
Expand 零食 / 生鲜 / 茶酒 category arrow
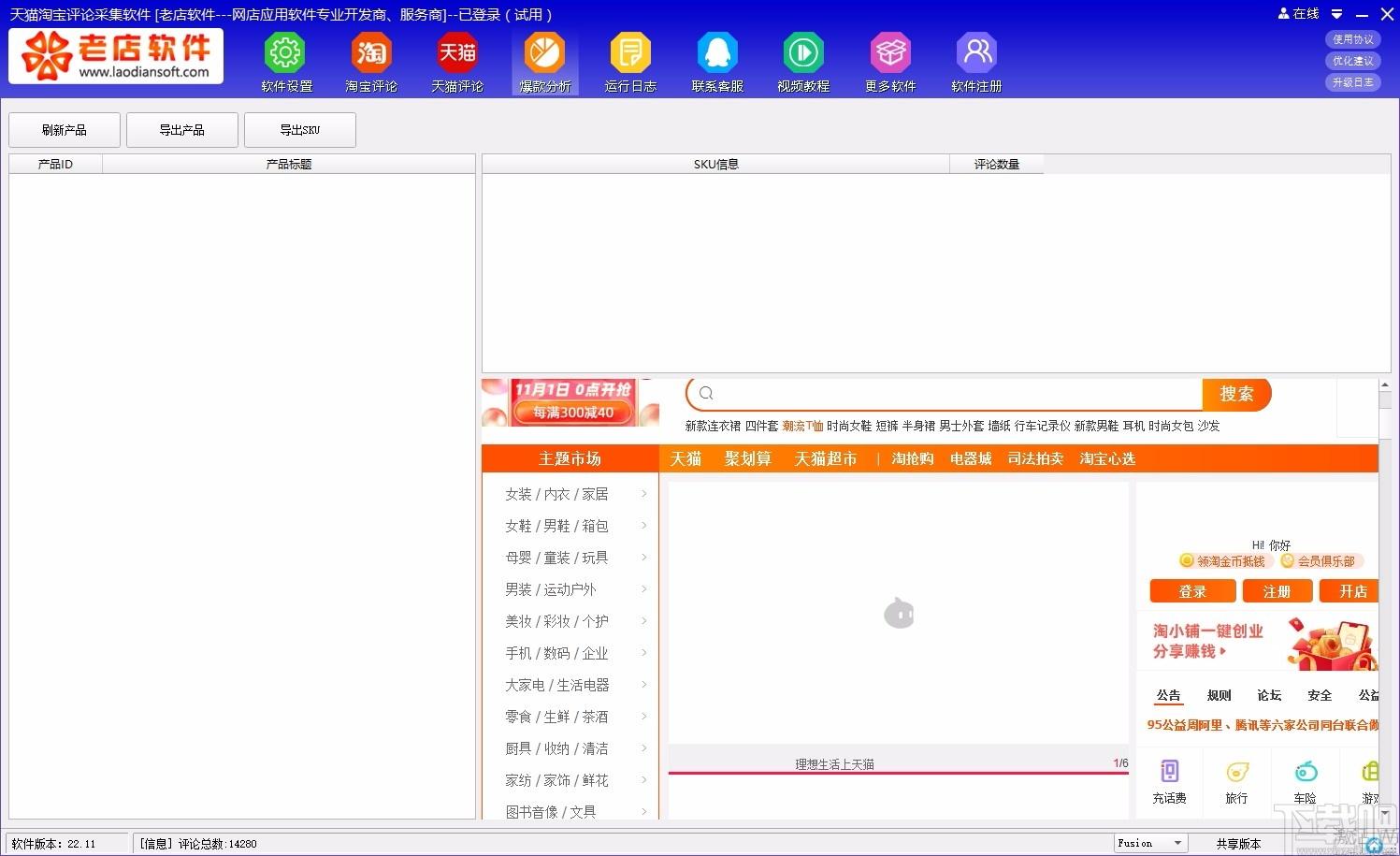point(644,717)
